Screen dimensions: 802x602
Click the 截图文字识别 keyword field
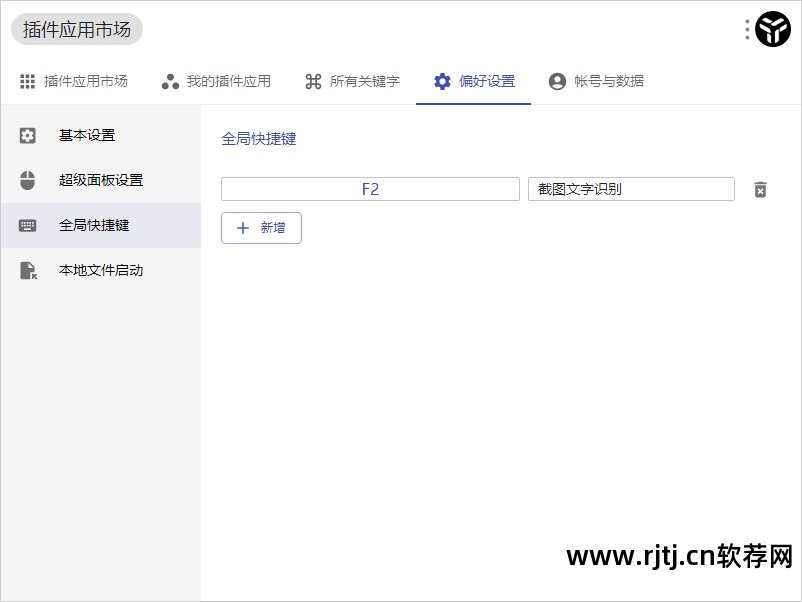[x=631, y=189]
